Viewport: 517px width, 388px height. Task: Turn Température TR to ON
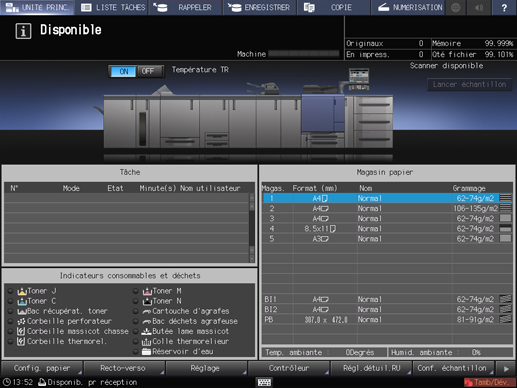[123, 71]
